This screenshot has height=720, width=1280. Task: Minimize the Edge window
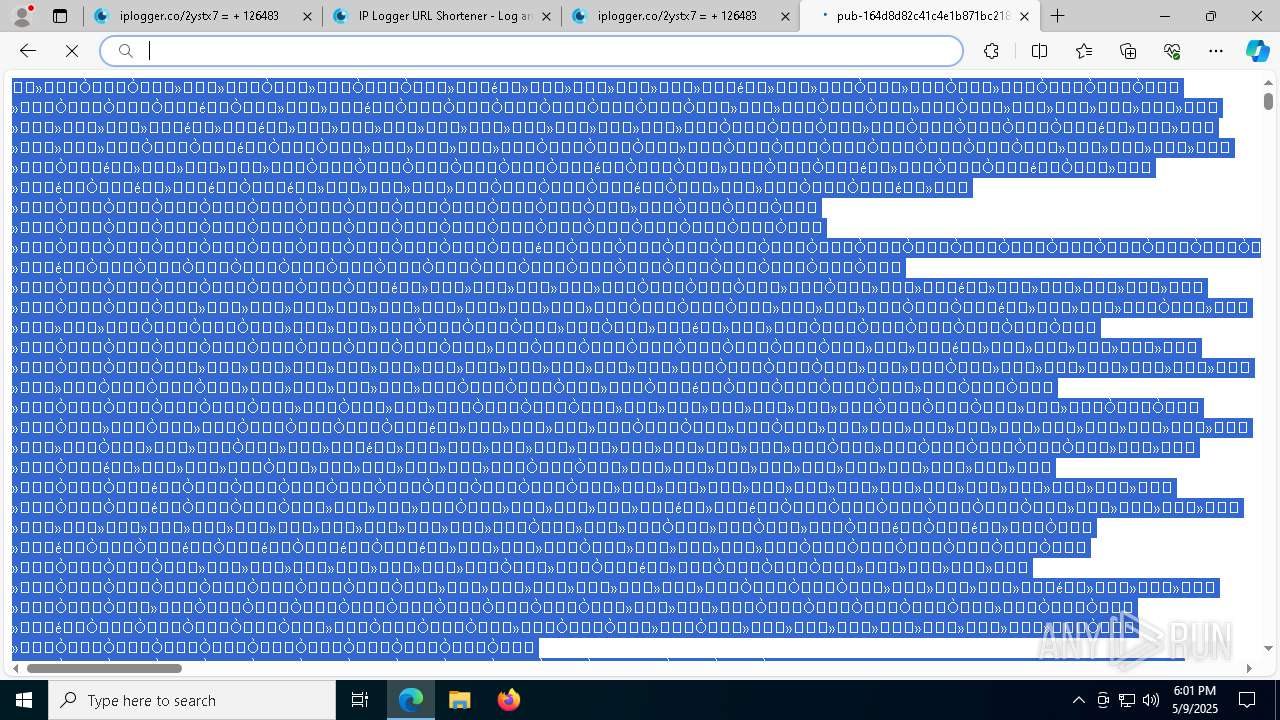tap(1165, 16)
